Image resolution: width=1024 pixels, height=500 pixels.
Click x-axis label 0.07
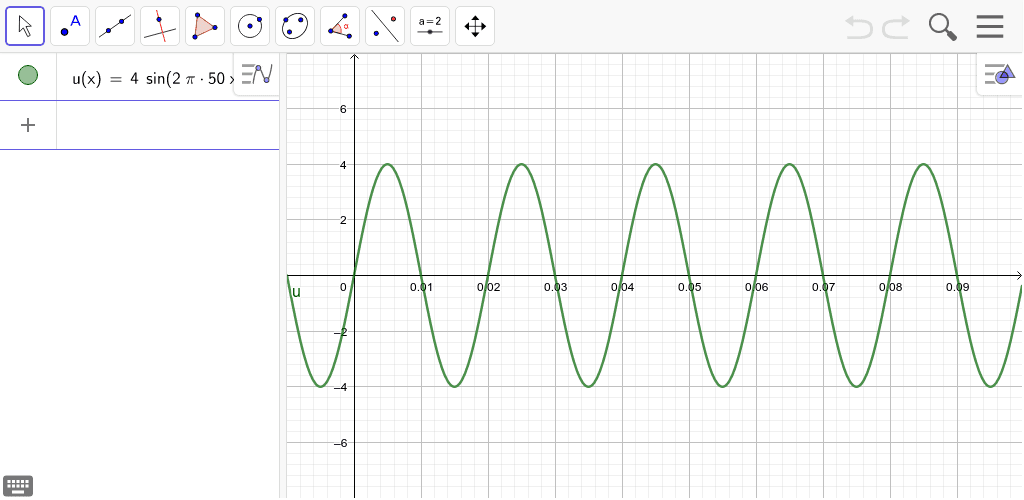(x=822, y=287)
